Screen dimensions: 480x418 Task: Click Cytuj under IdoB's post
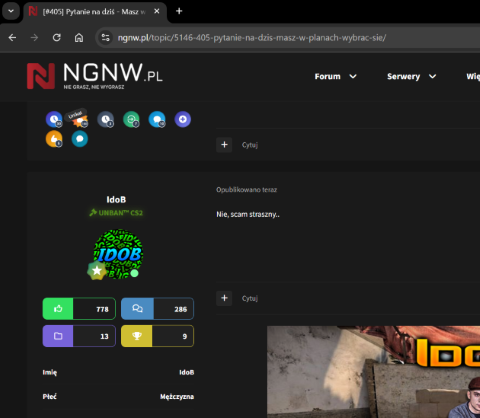pos(250,298)
